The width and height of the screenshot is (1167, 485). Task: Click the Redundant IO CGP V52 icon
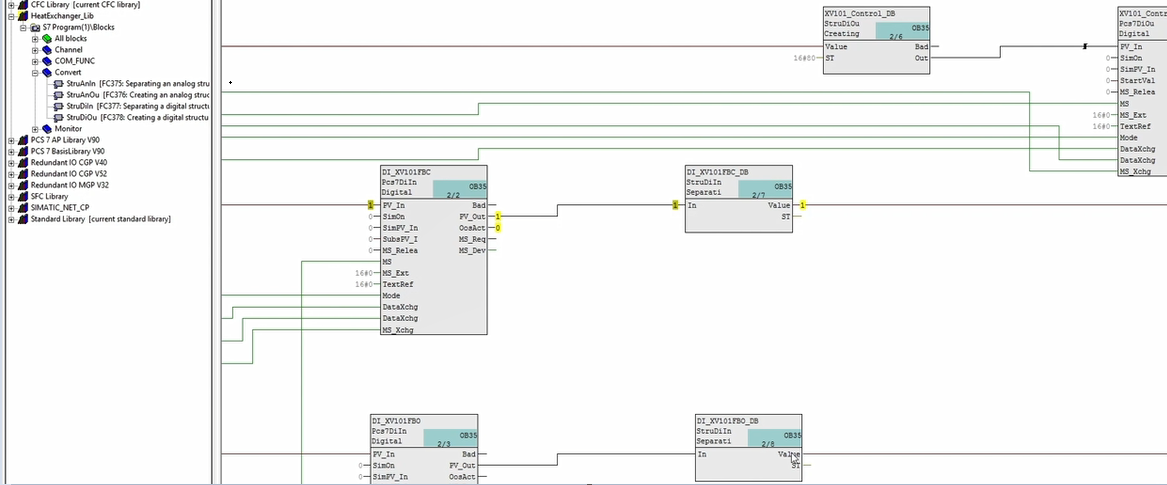(x=23, y=173)
